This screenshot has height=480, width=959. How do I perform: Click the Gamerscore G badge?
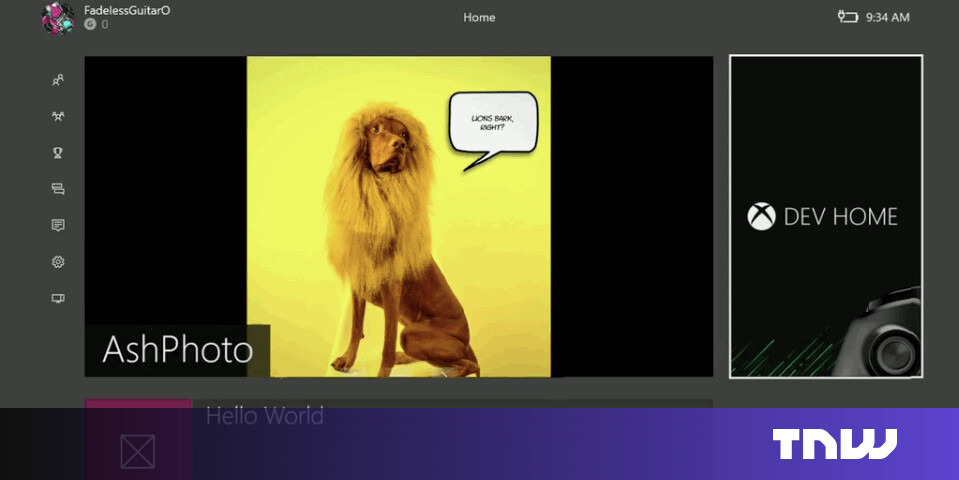(90, 24)
